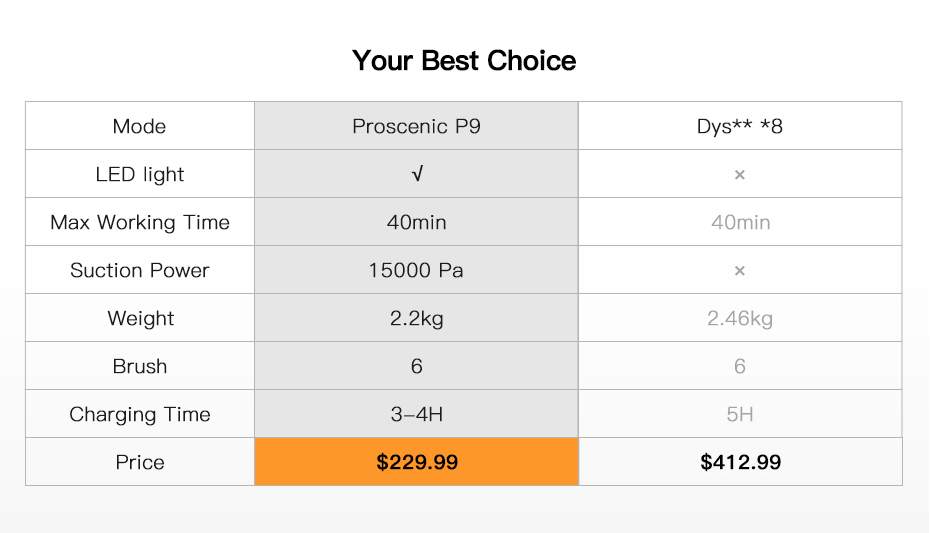Select the Weight row label

coord(141,319)
